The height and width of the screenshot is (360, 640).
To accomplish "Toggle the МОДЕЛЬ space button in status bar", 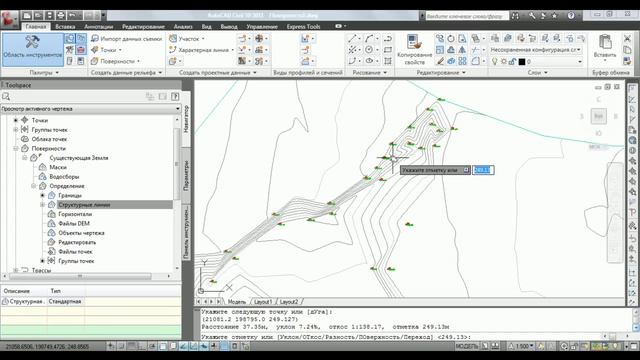I will pyautogui.click(x=467, y=346).
